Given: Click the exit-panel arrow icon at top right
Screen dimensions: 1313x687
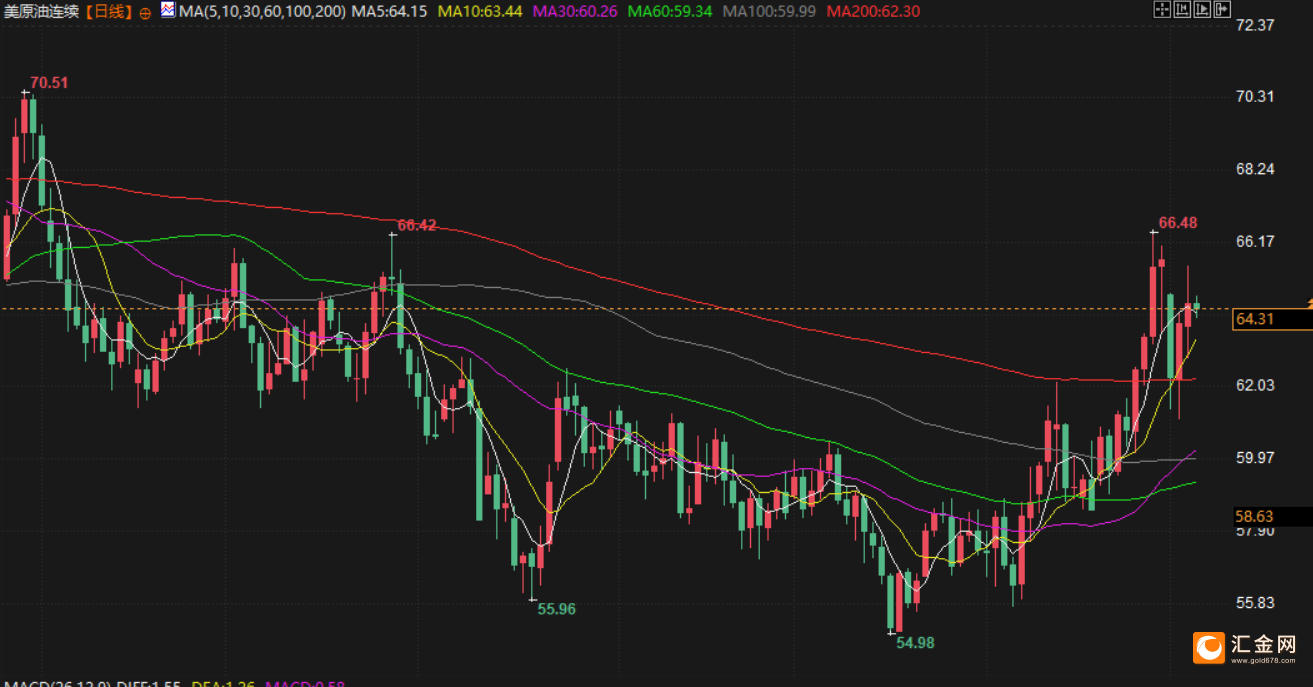Looking at the screenshot, I should pos(1222,9).
